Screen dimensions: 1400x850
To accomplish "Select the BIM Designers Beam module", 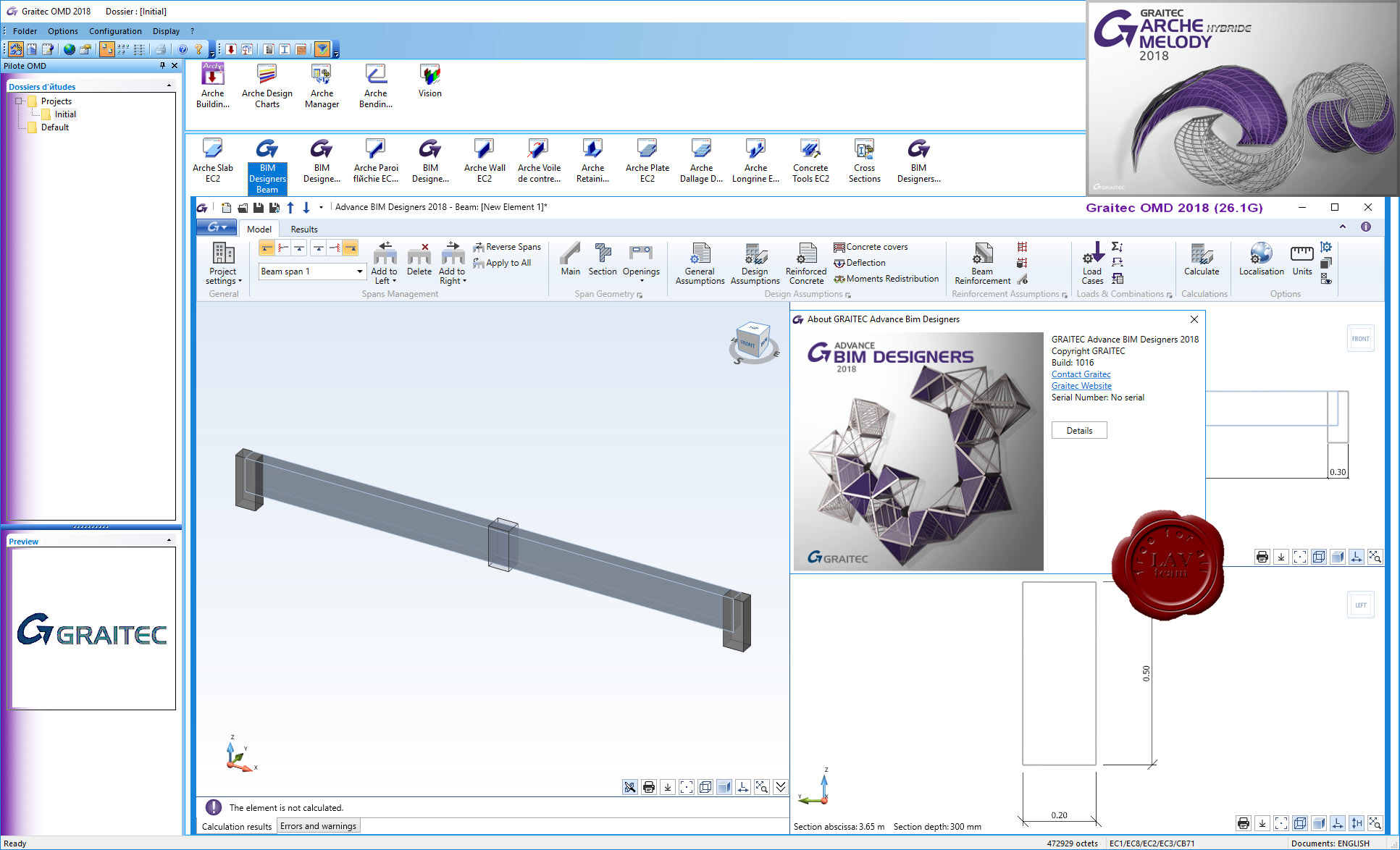I will (x=267, y=166).
